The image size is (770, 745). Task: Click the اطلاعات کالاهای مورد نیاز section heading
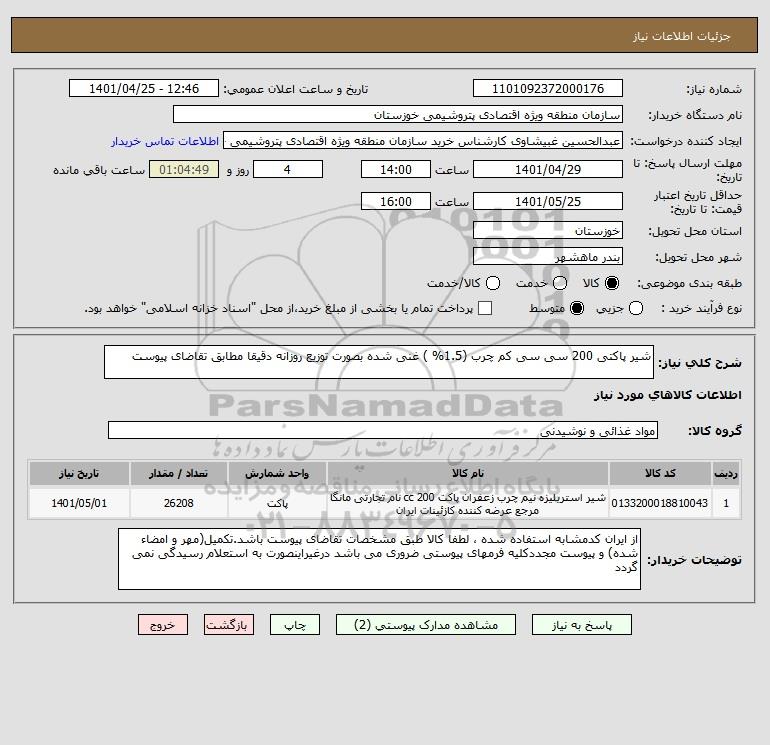click(667, 395)
